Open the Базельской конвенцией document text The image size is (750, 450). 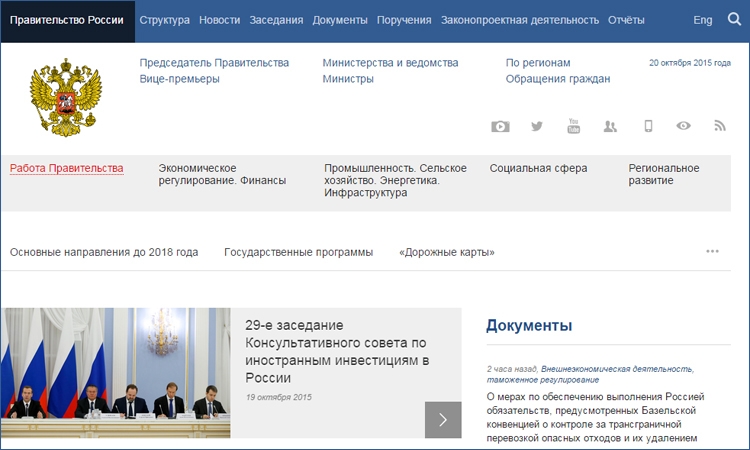(x=595, y=417)
